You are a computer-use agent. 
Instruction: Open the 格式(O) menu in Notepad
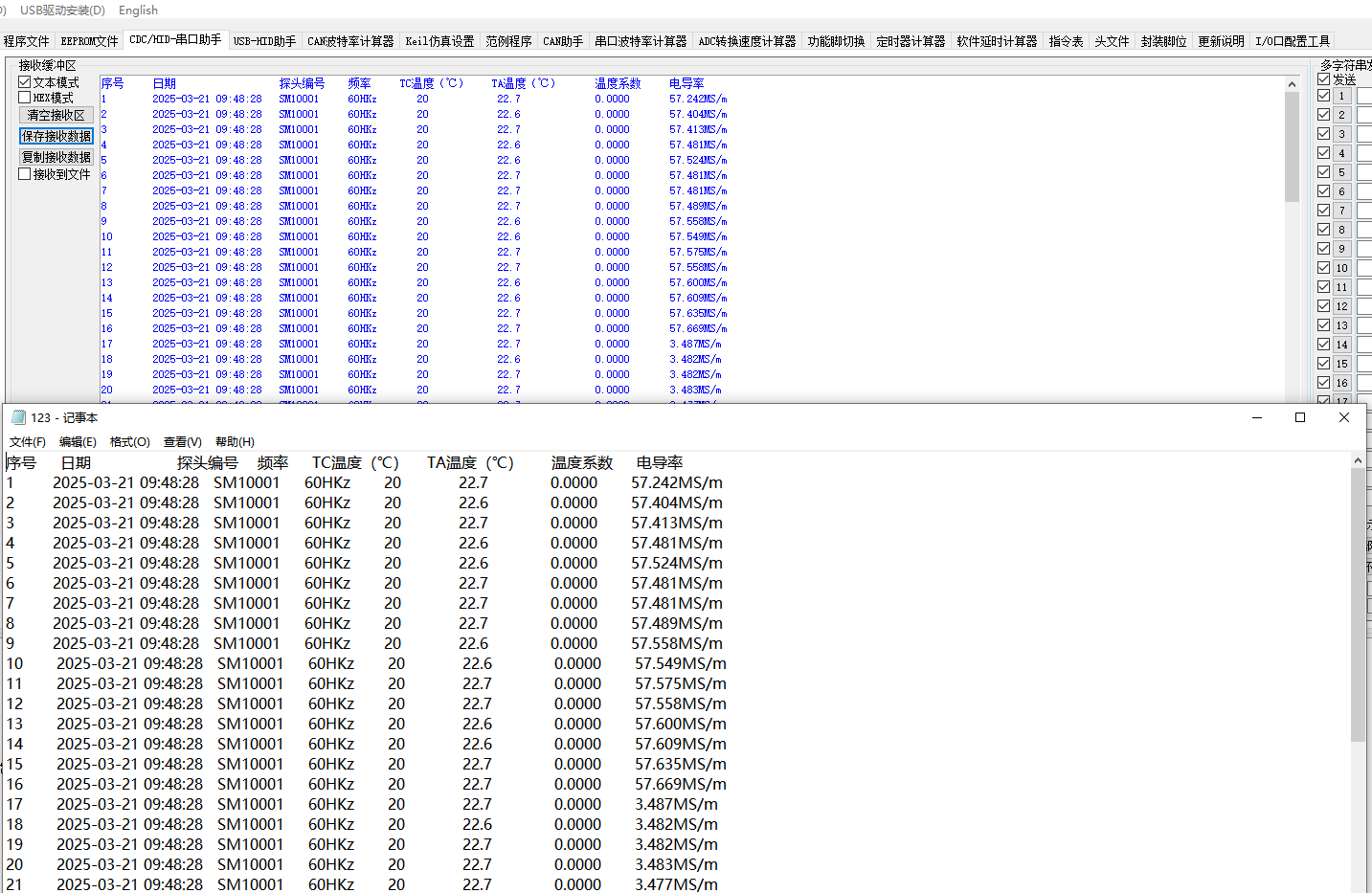click(129, 442)
